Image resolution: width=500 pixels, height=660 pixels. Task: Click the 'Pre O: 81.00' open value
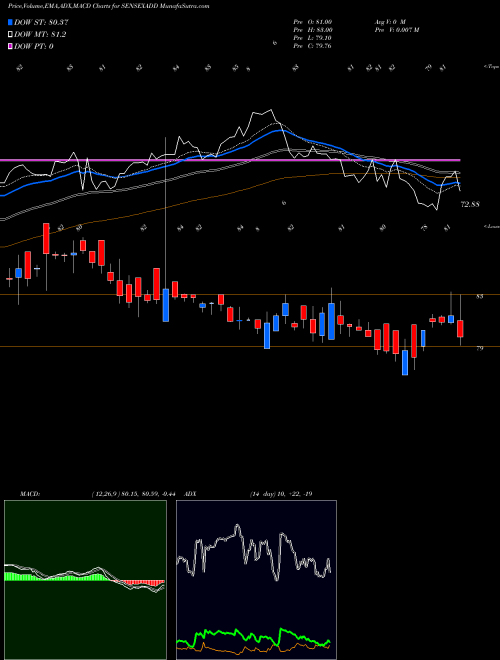point(313,22)
